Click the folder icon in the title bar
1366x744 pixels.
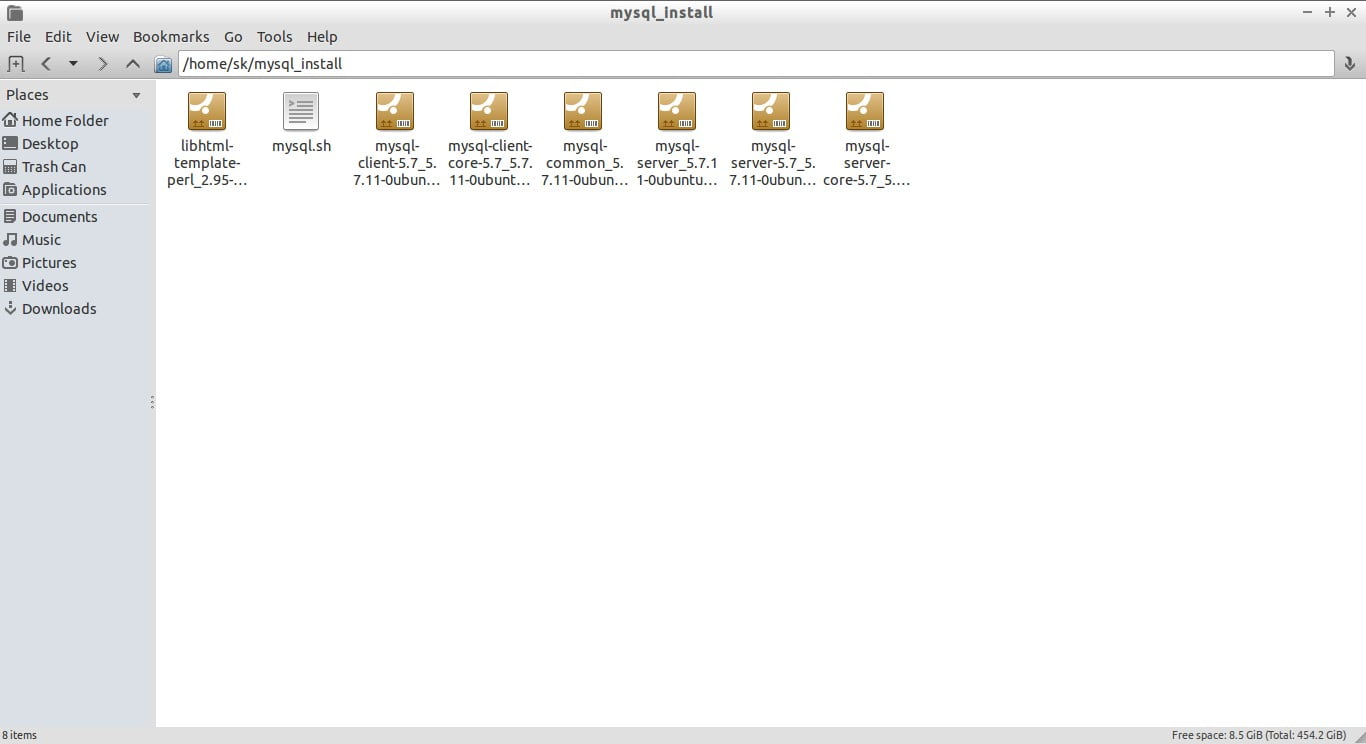coord(15,12)
